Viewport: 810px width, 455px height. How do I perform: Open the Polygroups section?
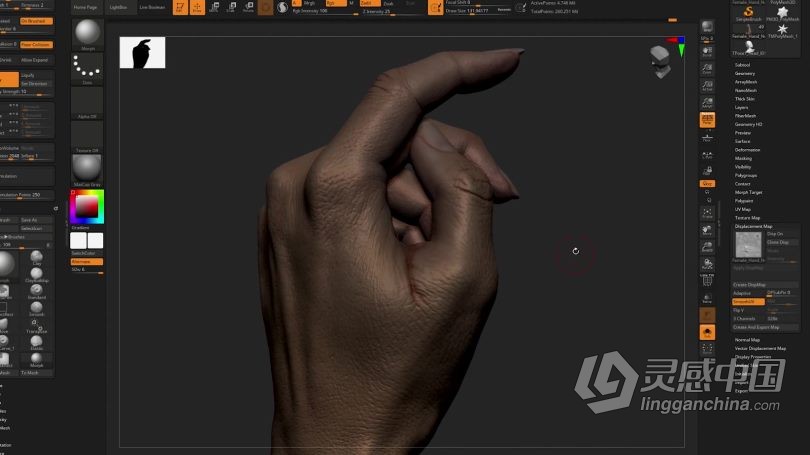coord(746,176)
